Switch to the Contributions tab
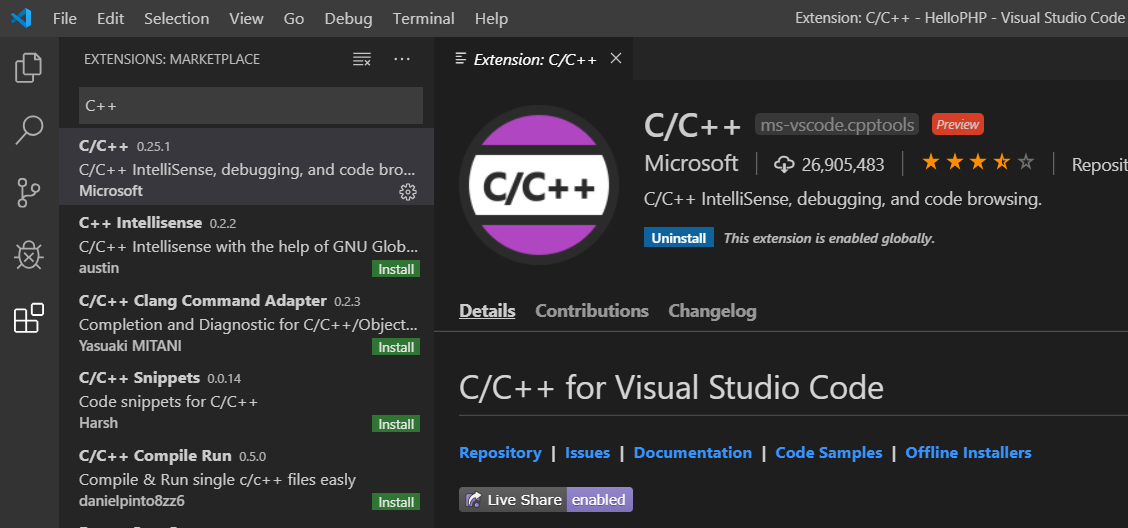The image size is (1128, 528). pyautogui.click(x=592, y=311)
